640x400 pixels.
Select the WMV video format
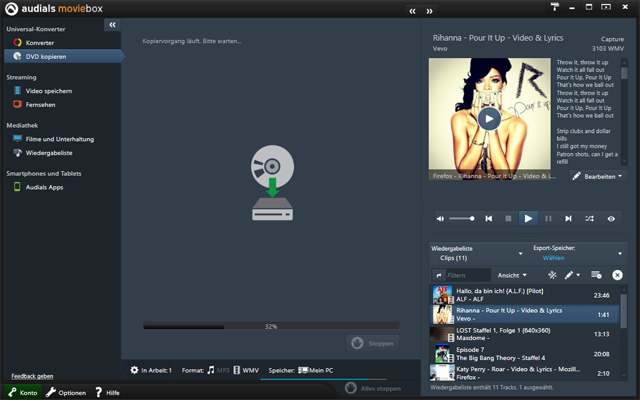[x=246, y=370]
